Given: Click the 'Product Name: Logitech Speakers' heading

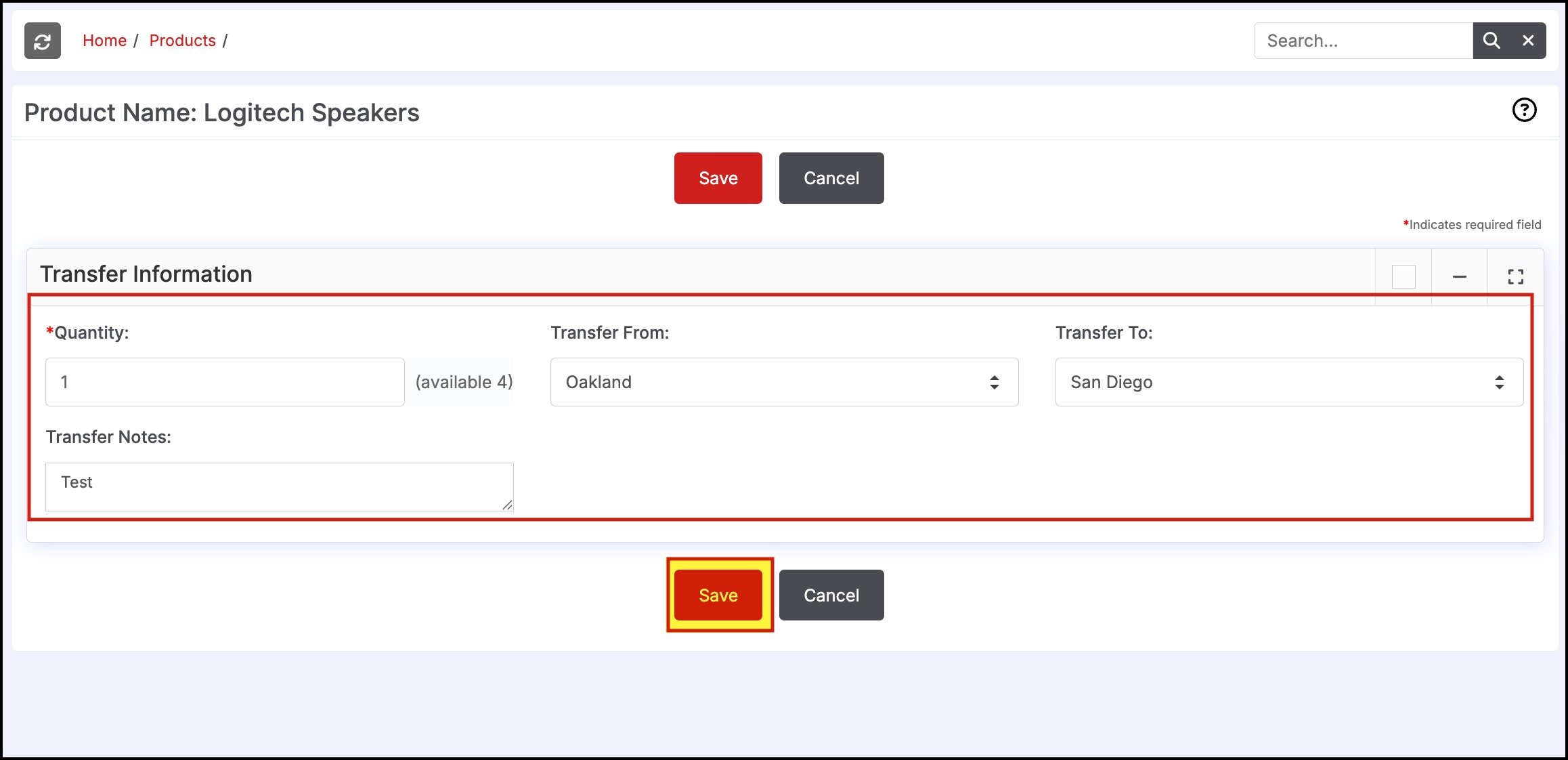Looking at the screenshot, I should [x=222, y=112].
